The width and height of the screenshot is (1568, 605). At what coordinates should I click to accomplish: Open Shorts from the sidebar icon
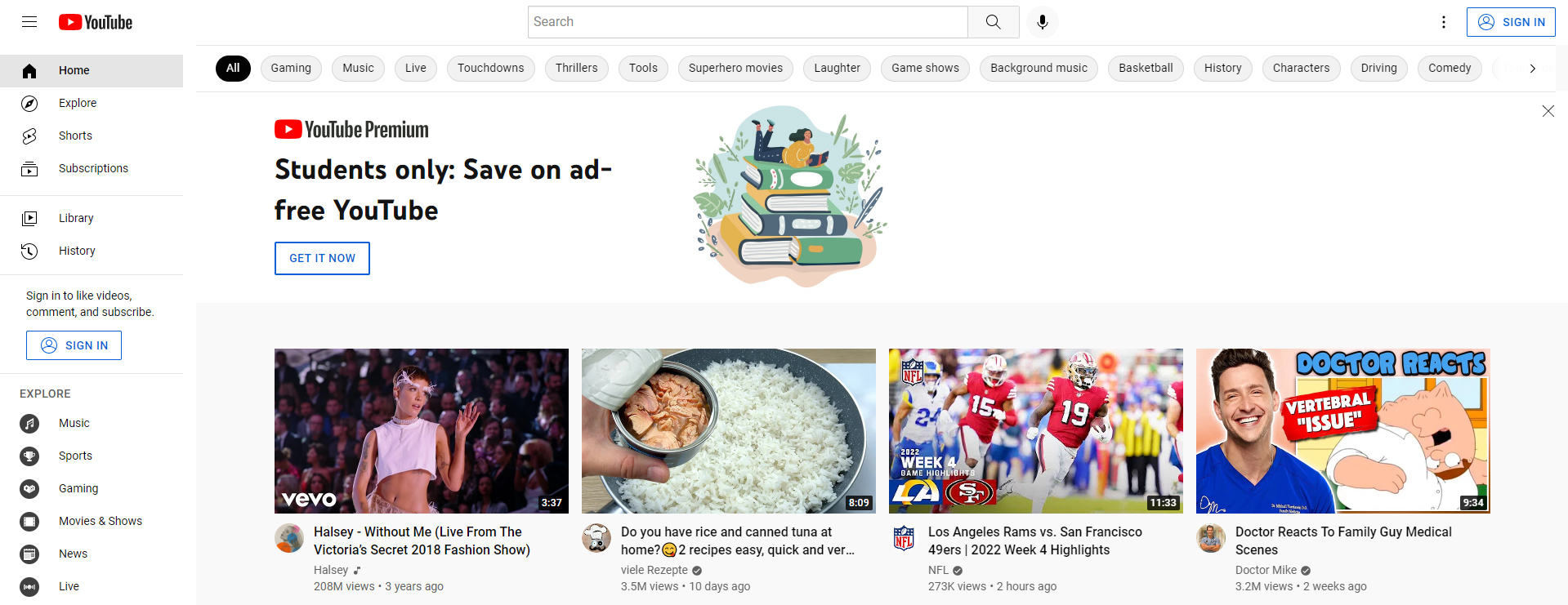(x=29, y=136)
